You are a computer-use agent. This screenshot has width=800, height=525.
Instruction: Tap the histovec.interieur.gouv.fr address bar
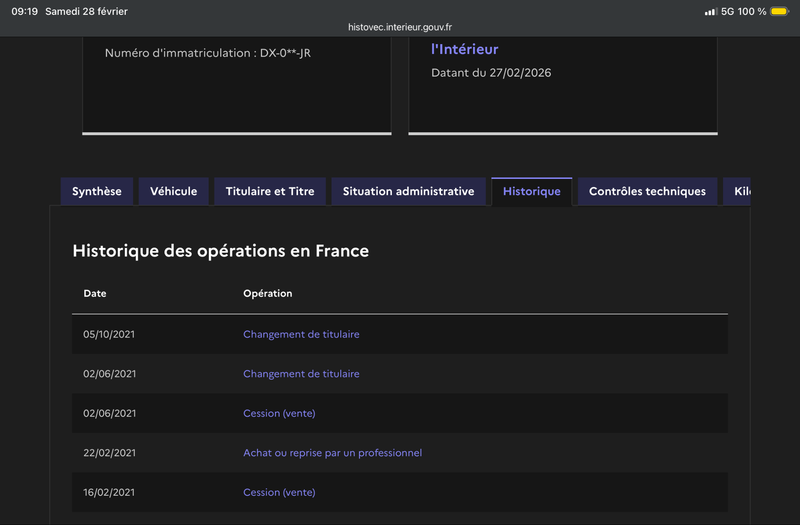400,28
